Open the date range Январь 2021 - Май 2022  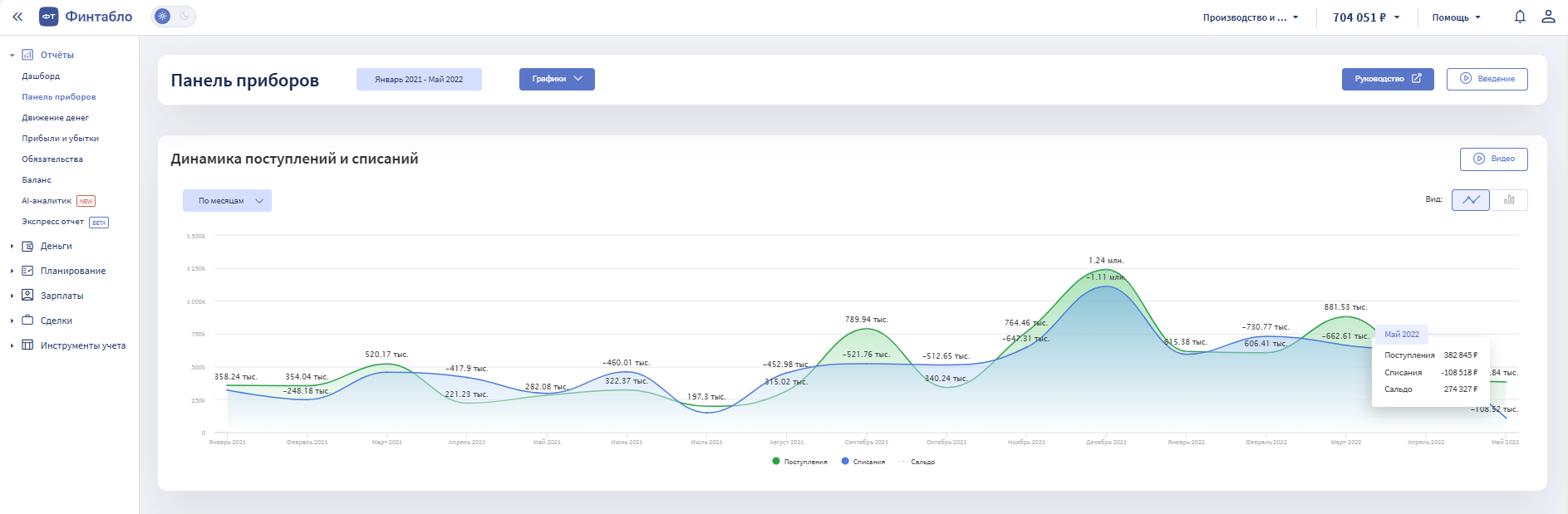419,79
